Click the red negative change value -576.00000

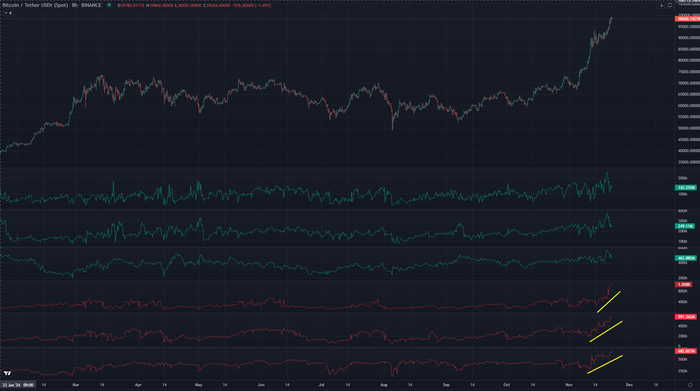[x=244, y=6]
